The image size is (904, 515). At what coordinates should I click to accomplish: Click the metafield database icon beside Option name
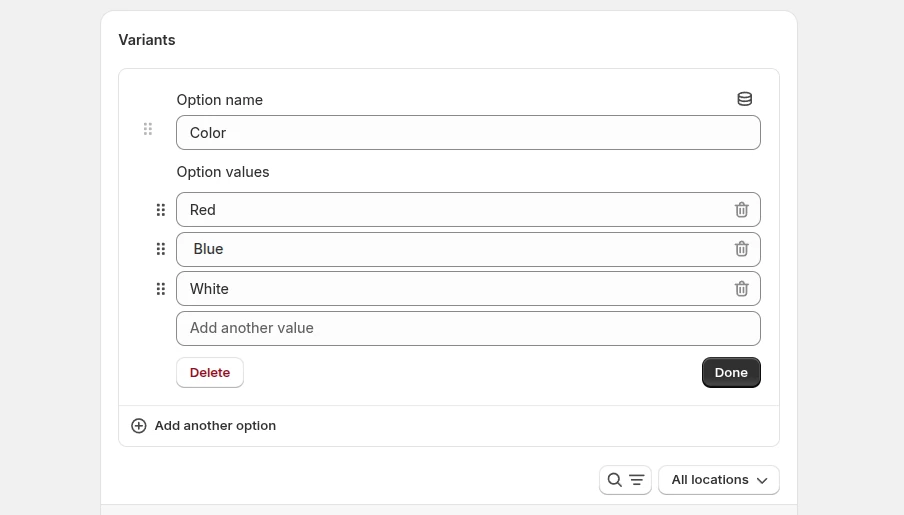coord(744,99)
